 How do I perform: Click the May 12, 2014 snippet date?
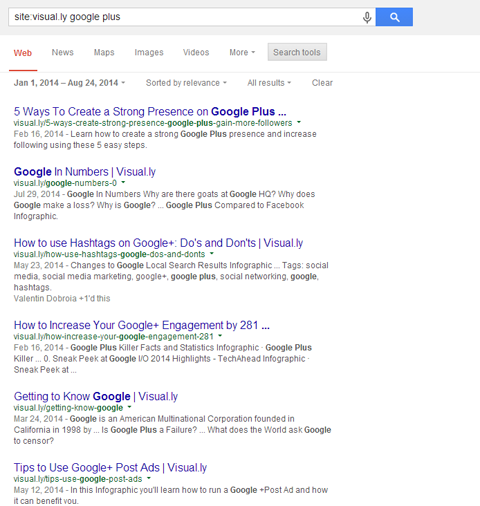(39, 490)
